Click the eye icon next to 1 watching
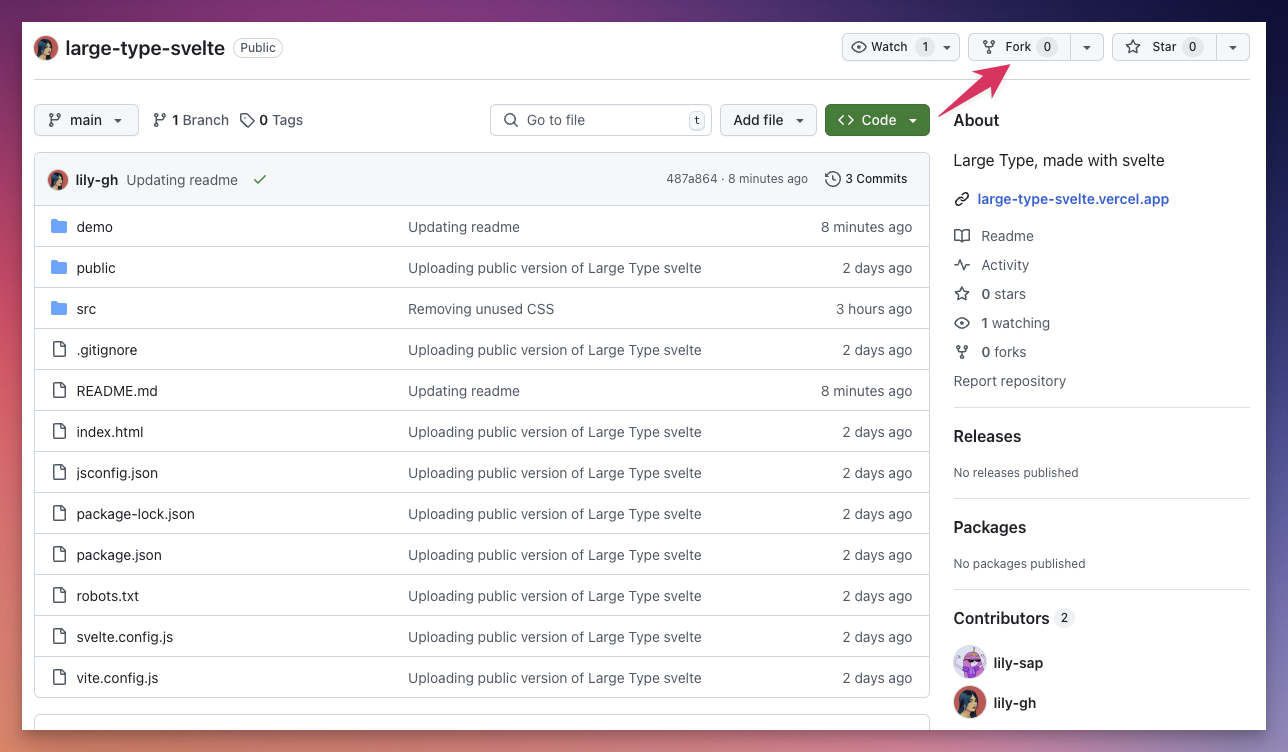1288x752 pixels. [962, 323]
